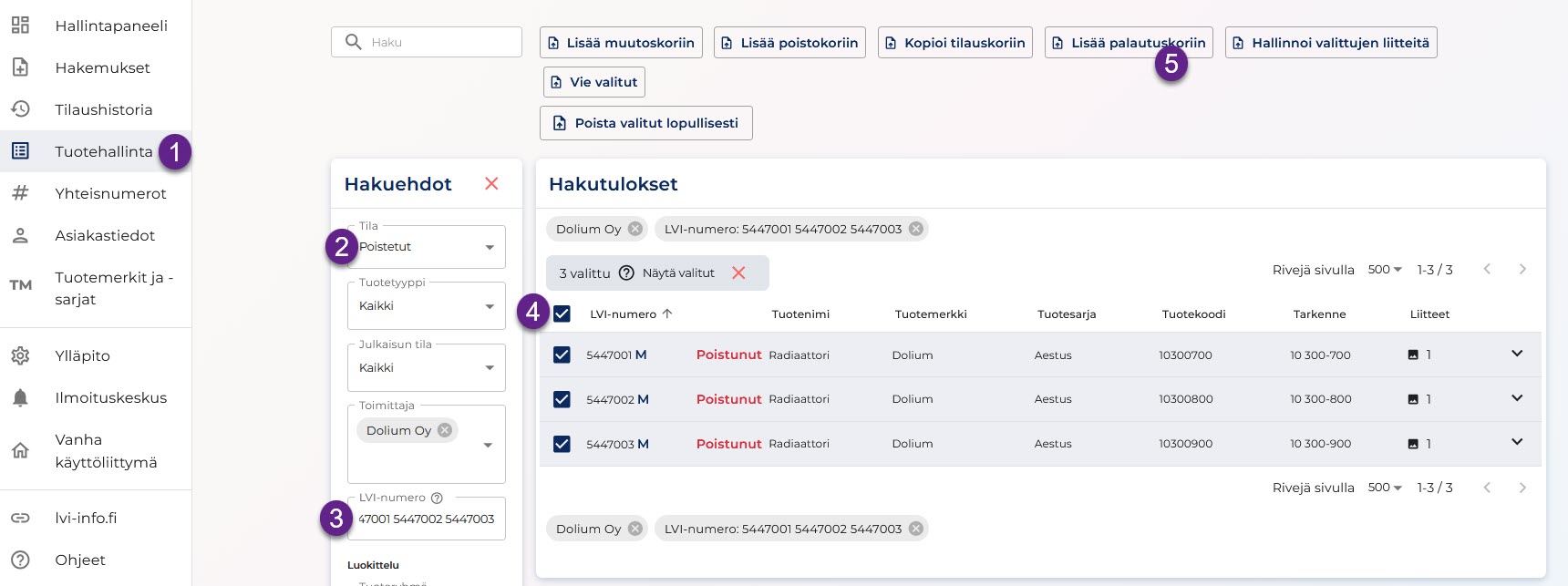Open Tilaushistoria in the sidebar
This screenshot has width=1568, height=586.
pyautogui.click(x=103, y=109)
